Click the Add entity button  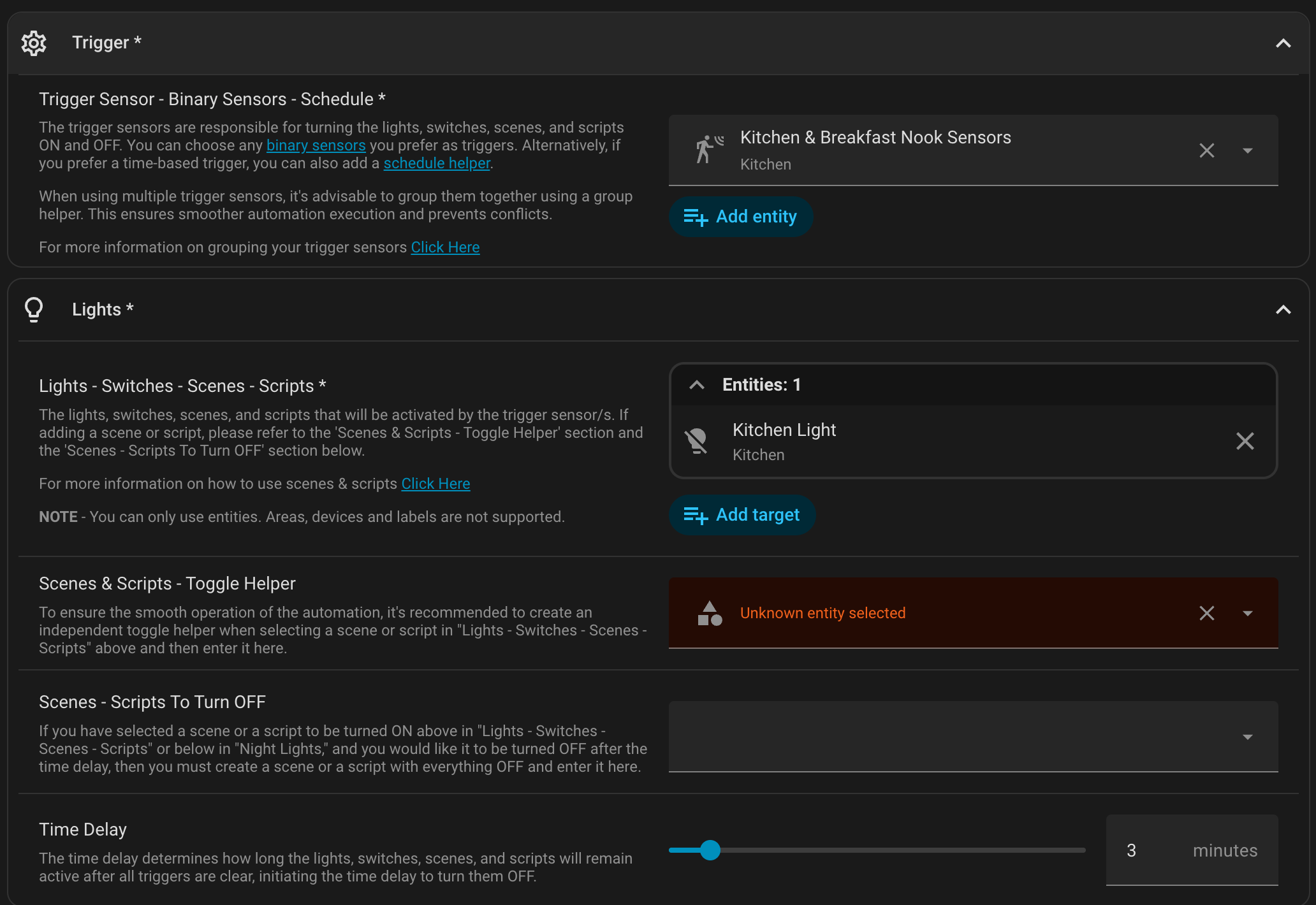pos(740,217)
